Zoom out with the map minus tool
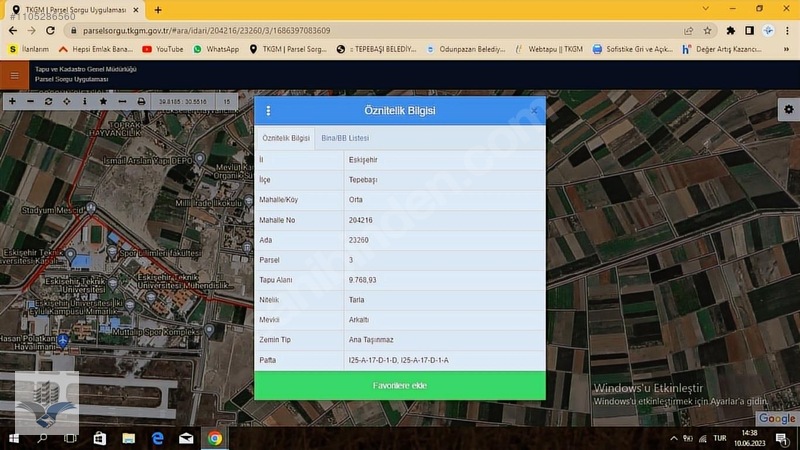800x450 pixels. [x=31, y=102]
